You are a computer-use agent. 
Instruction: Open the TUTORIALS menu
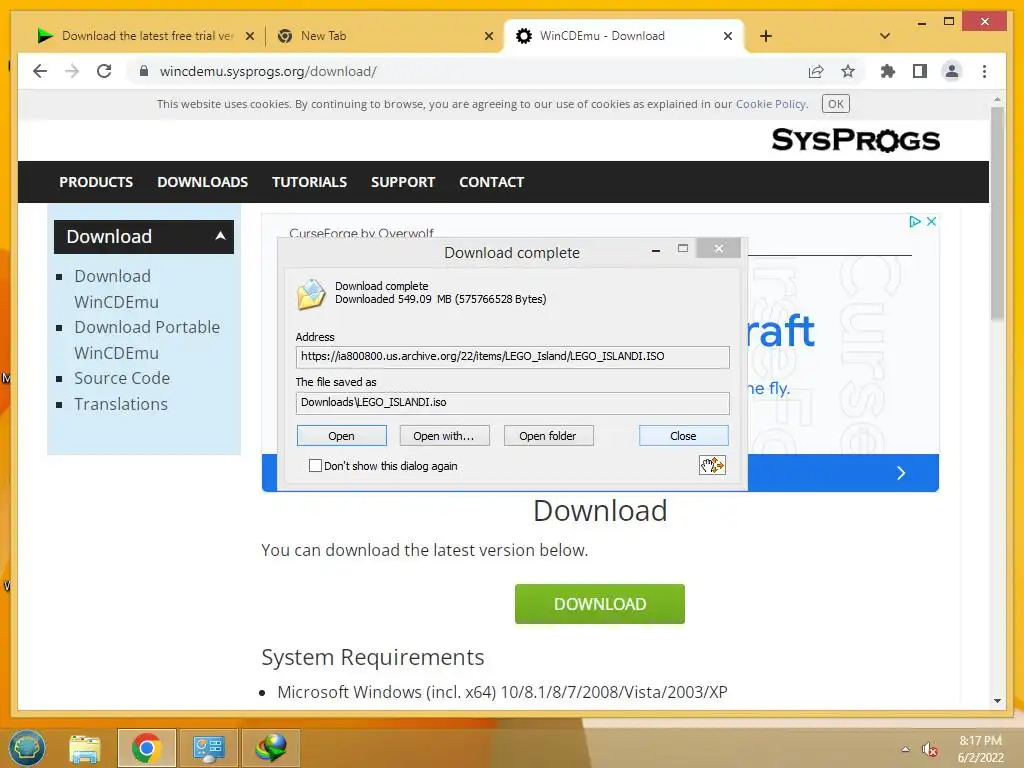coord(310,182)
